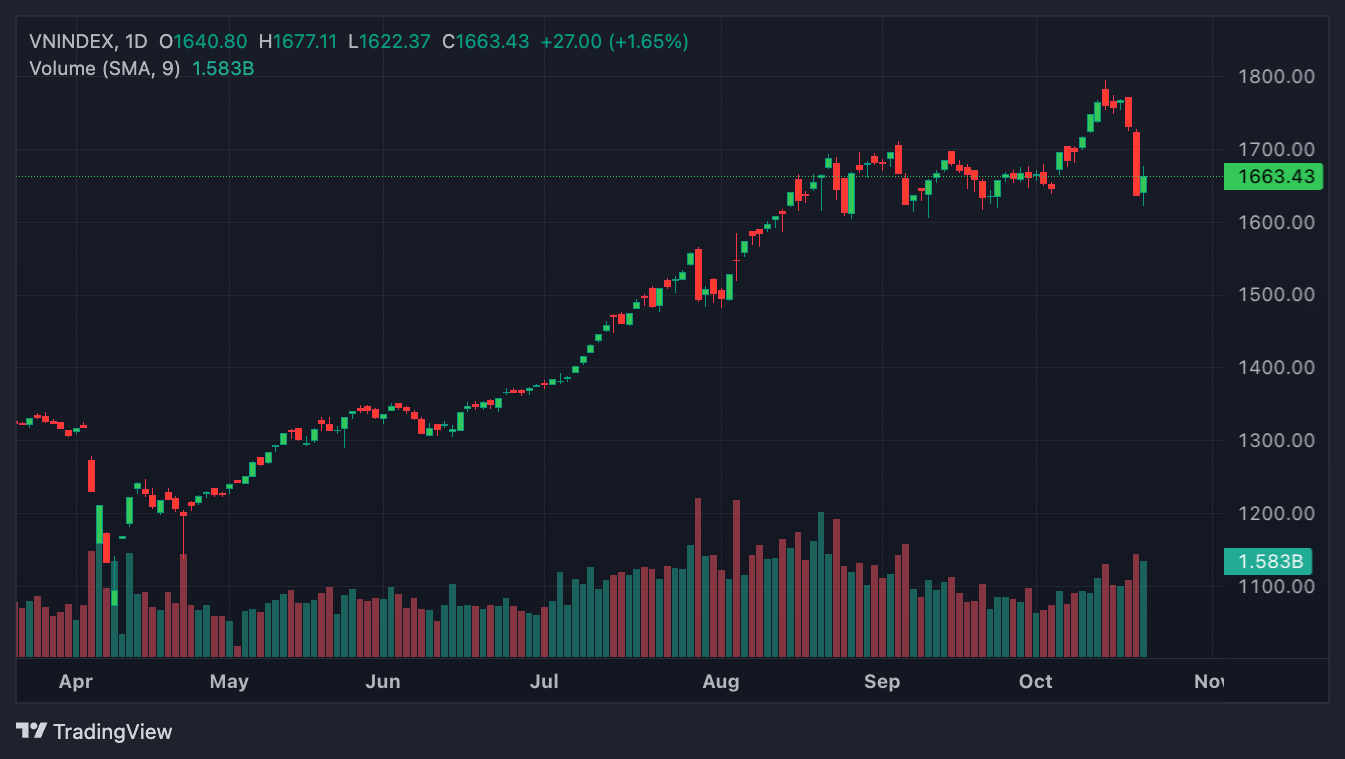Click the Volume (SMA, 9) indicator label
Image resolution: width=1345 pixels, height=759 pixels.
105,68
